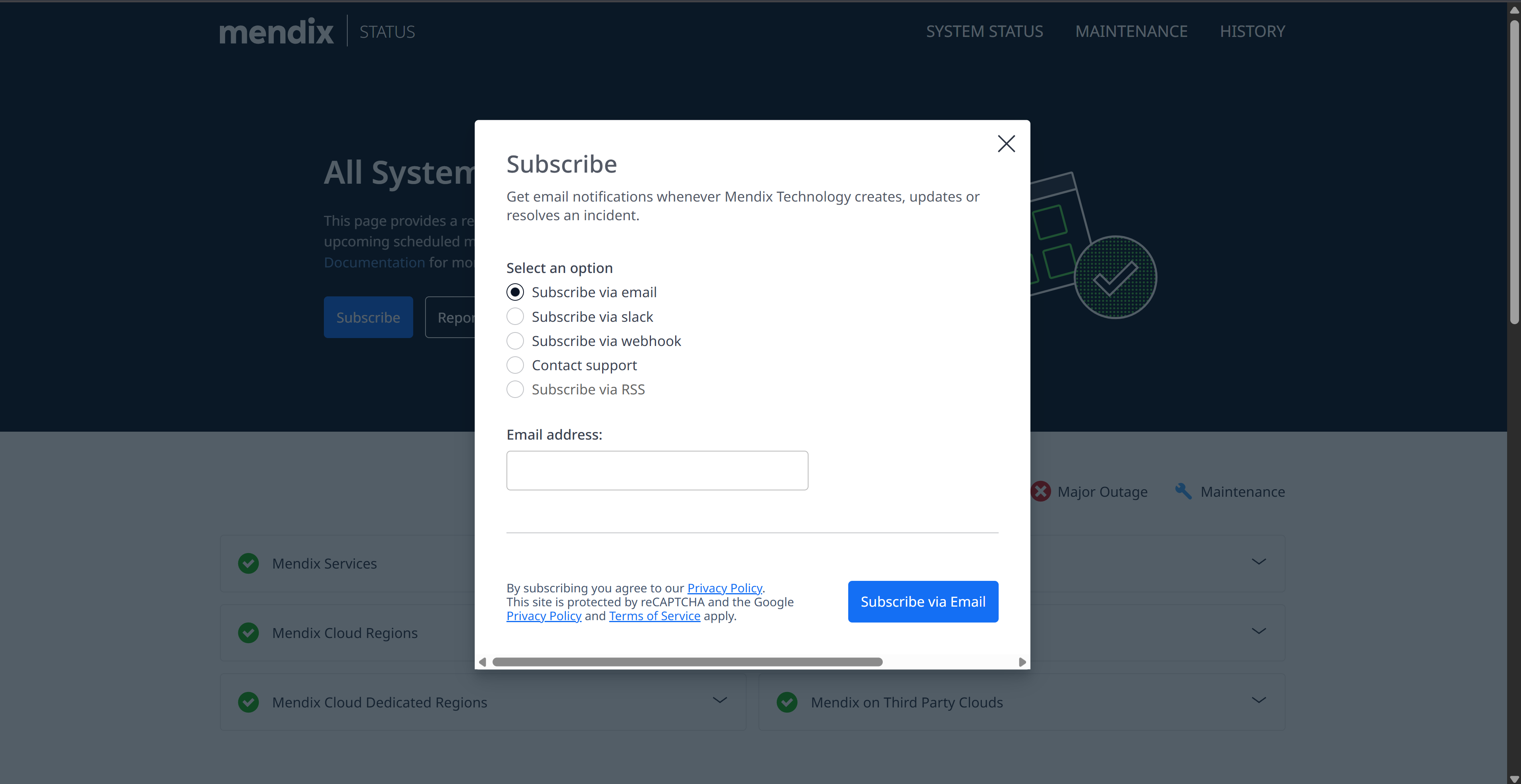This screenshot has width=1521, height=784.
Task: Click dialog horizontal scrollbar right arrow
Action: point(1022,662)
